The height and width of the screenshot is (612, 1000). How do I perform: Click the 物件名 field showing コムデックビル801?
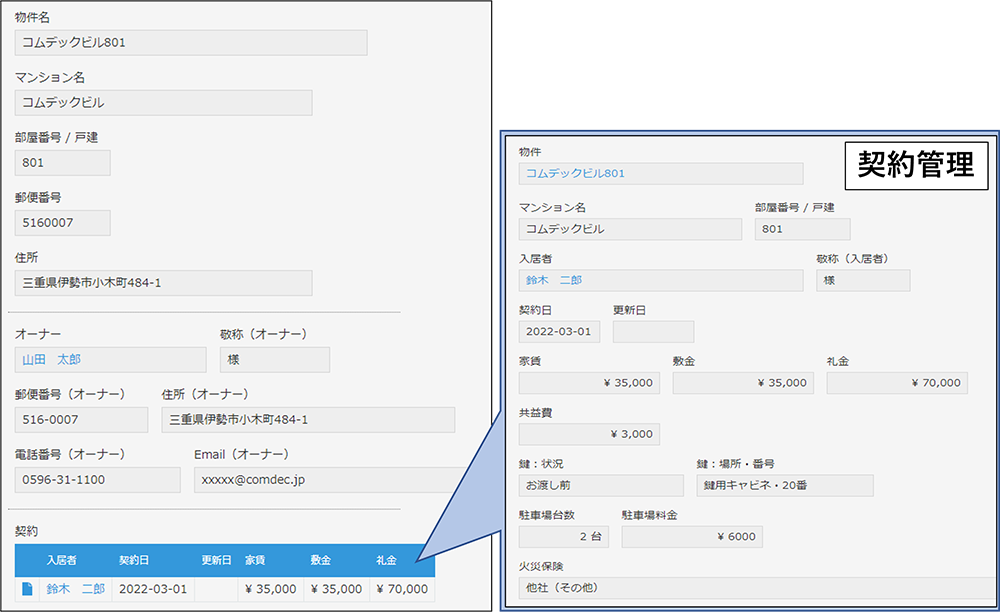190,42
